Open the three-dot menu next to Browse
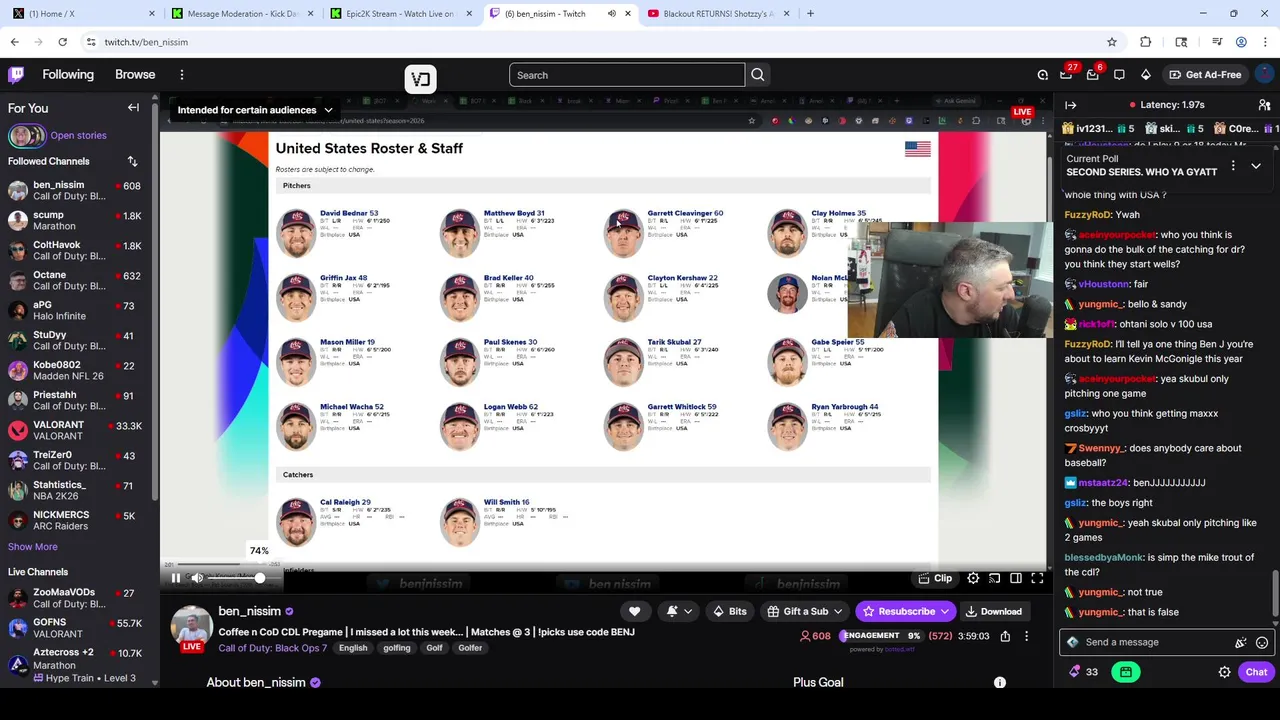Viewport: 1280px width, 720px height. click(182, 74)
